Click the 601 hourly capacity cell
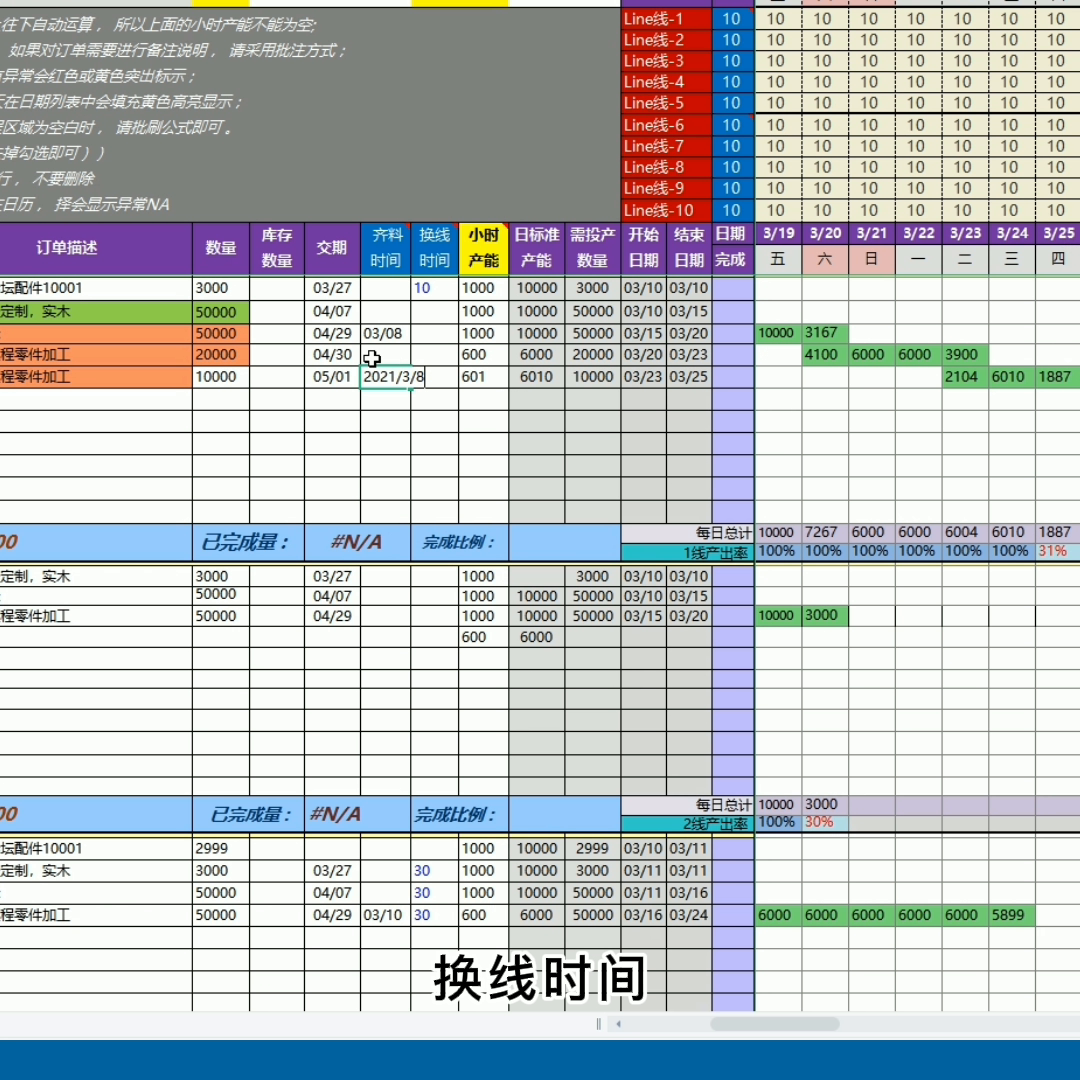The image size is (1080, 1080). click(484, 377)
